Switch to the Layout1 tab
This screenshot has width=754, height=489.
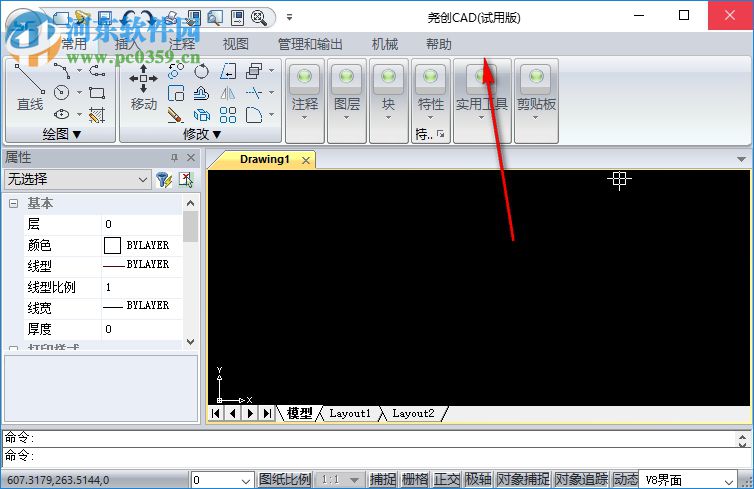click(x=350, y=414)
